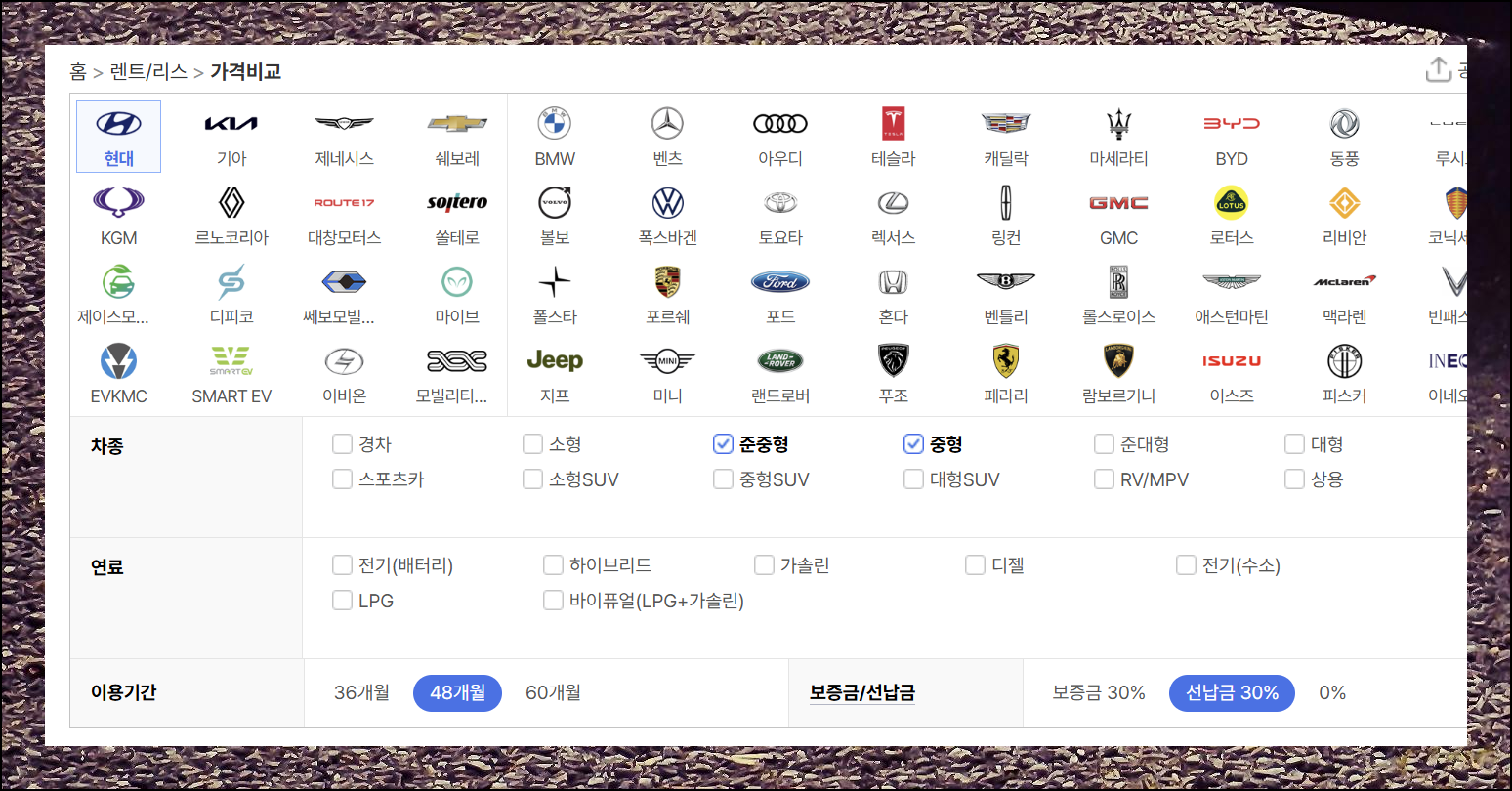Select the Honda (혼다) brand logo

(x=894, y=282)
